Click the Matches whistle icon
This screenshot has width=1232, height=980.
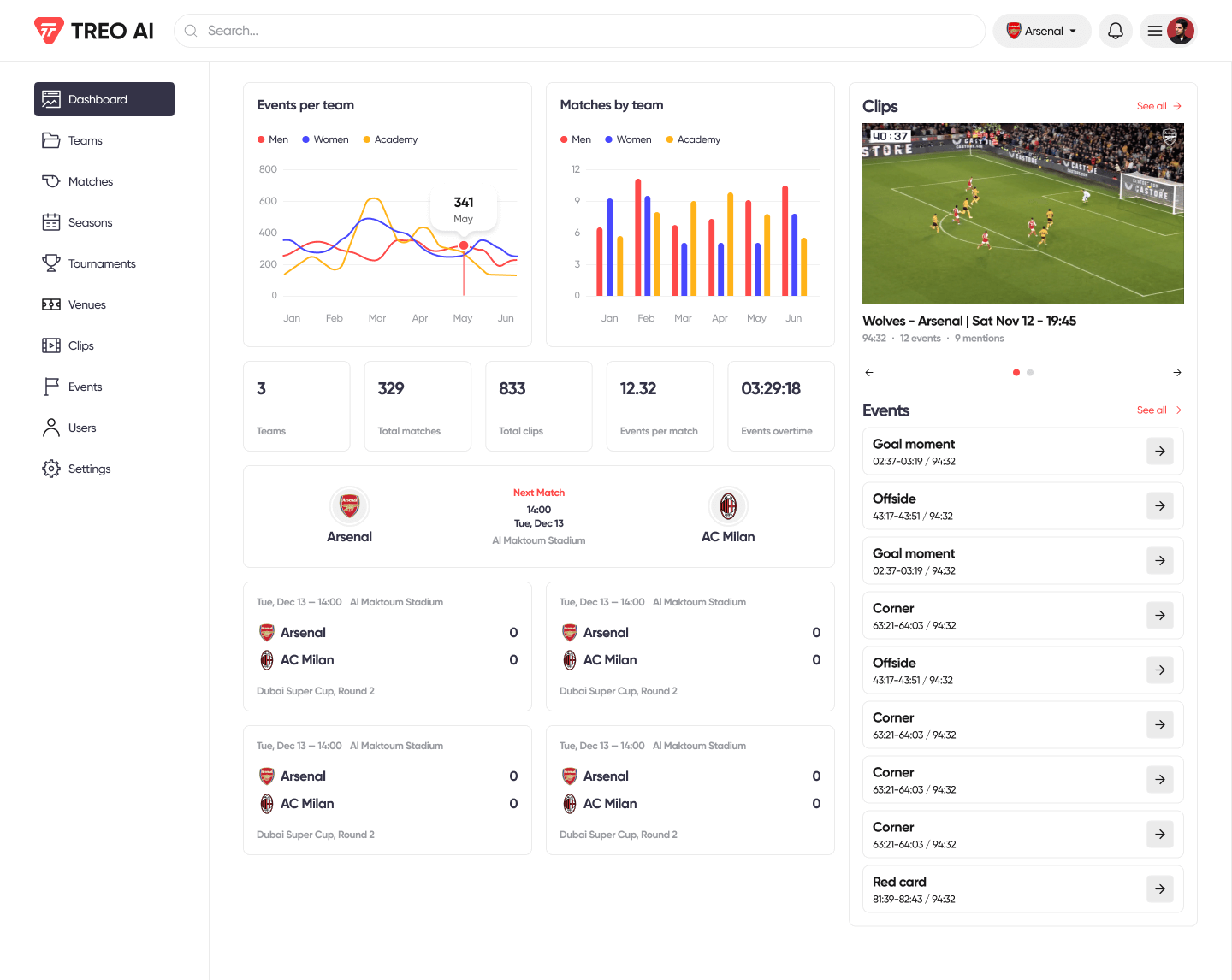(51, 181)
